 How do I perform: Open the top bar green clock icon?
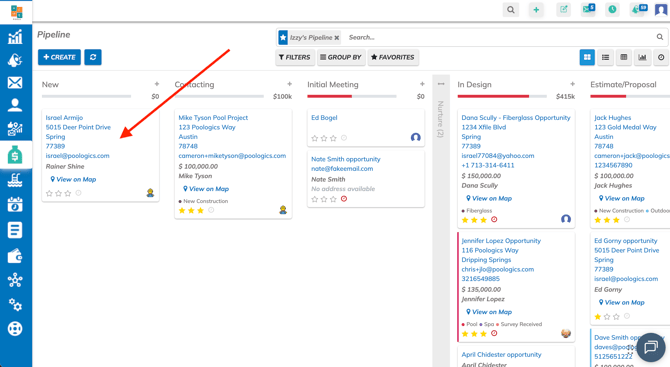point(612,9)
